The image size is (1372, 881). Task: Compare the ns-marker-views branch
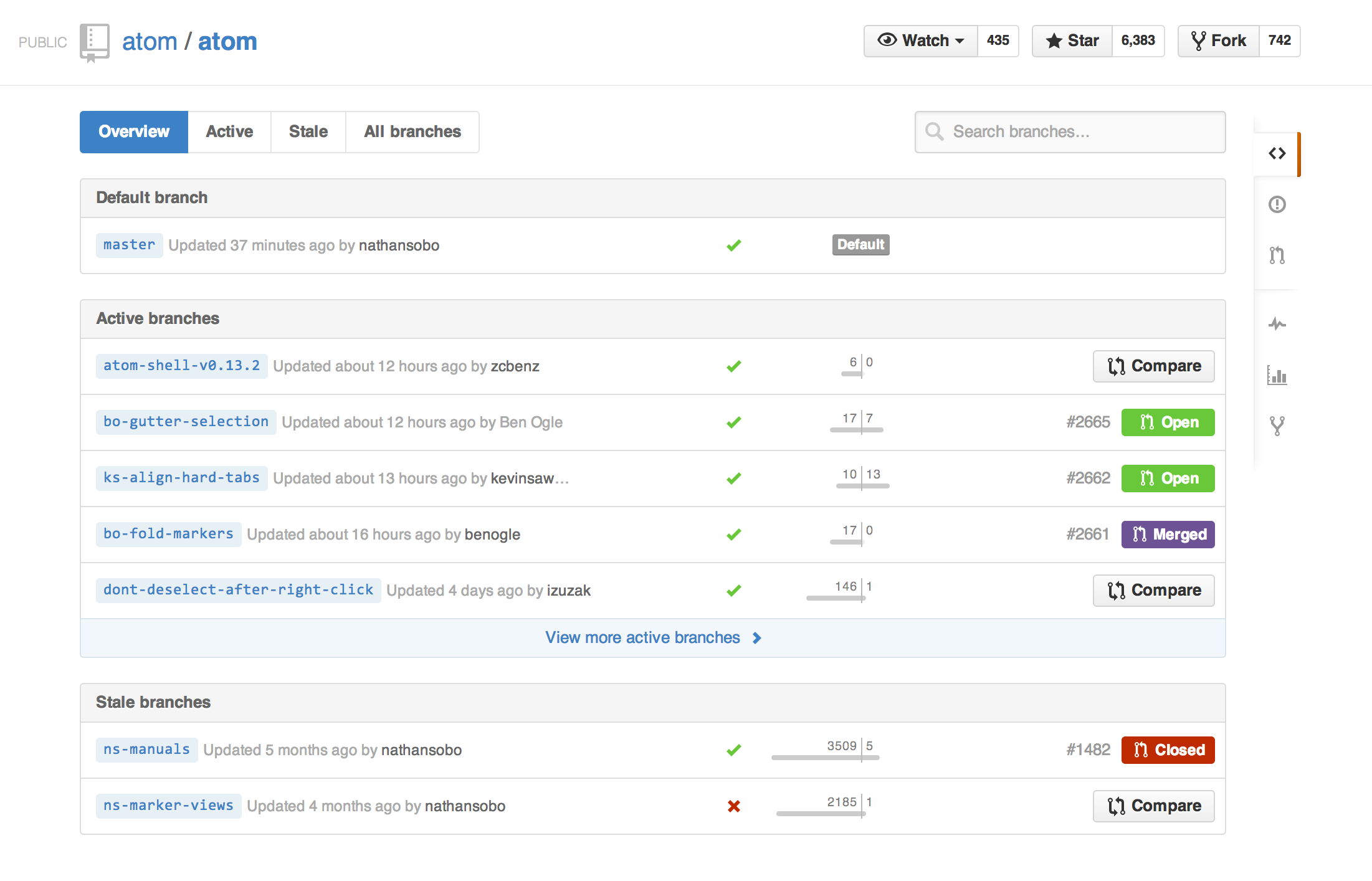pyautogui.click(x=1154, y=806)
